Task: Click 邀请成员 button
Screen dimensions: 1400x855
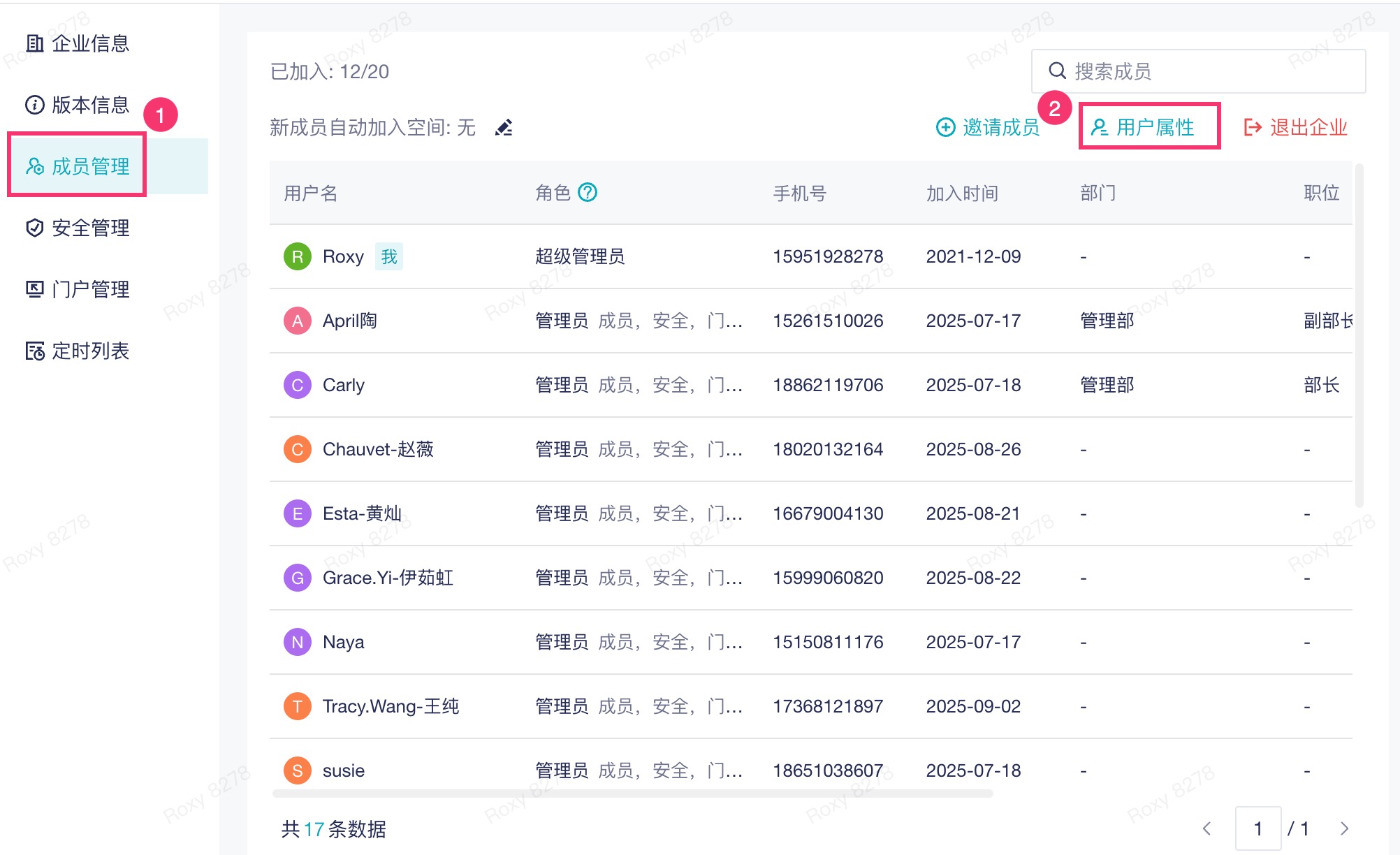Action: [x=987, y=127]
